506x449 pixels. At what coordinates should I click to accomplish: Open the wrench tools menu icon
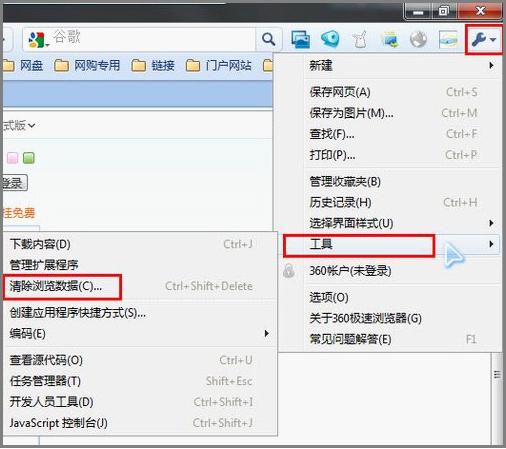coord(483,40)
